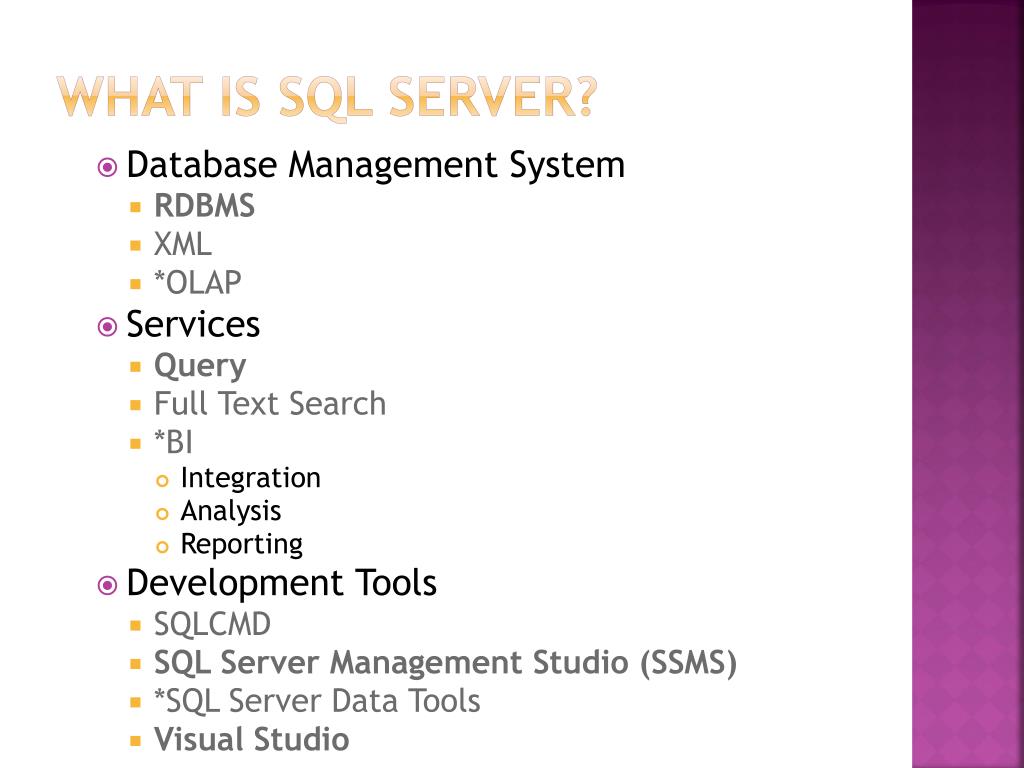This screenshot has width=1024, height=768.
Task: Click the slide title "What is SQL Server?"
Action: point(327,98)
